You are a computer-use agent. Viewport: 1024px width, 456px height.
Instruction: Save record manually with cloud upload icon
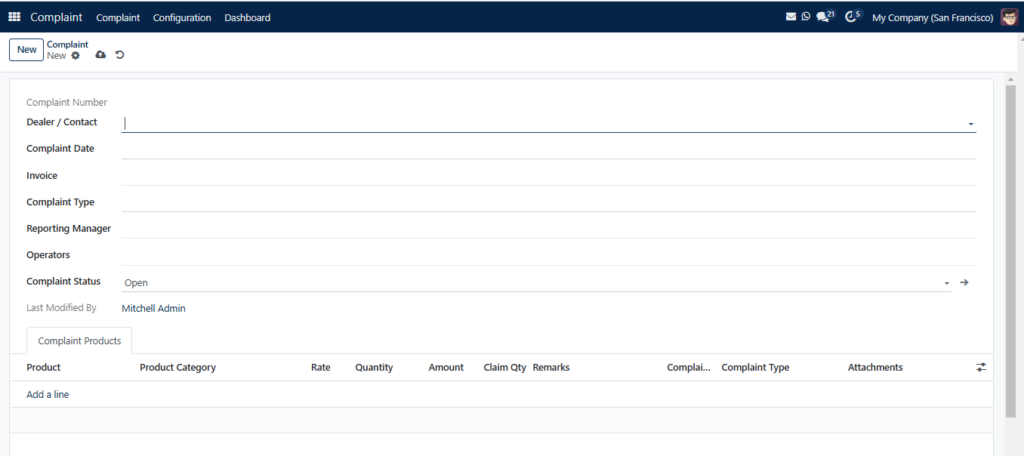[101, 55]
